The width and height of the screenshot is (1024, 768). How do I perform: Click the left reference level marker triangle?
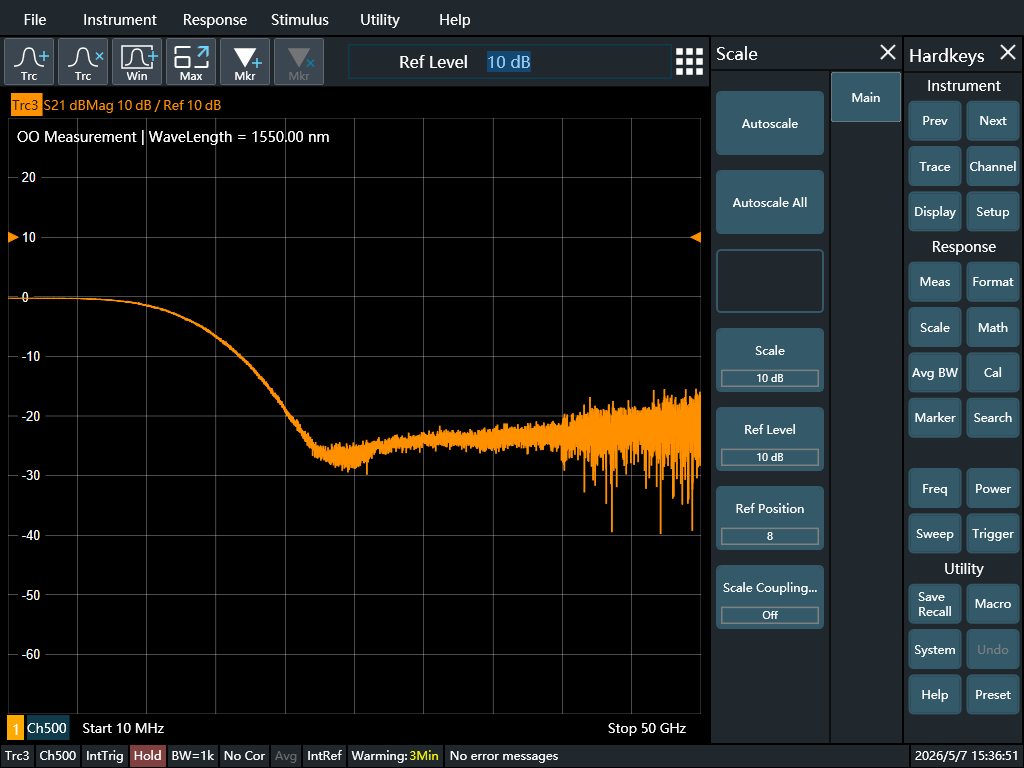tap(13, 237)
